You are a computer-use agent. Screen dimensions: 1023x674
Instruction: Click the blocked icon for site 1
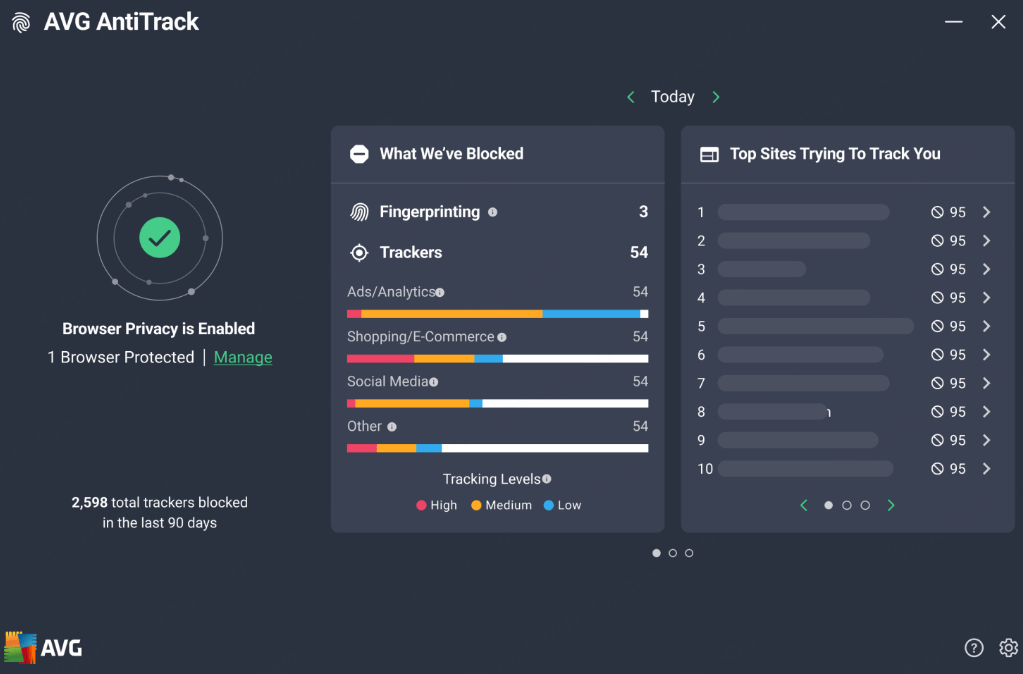click(x=938, y=212)
